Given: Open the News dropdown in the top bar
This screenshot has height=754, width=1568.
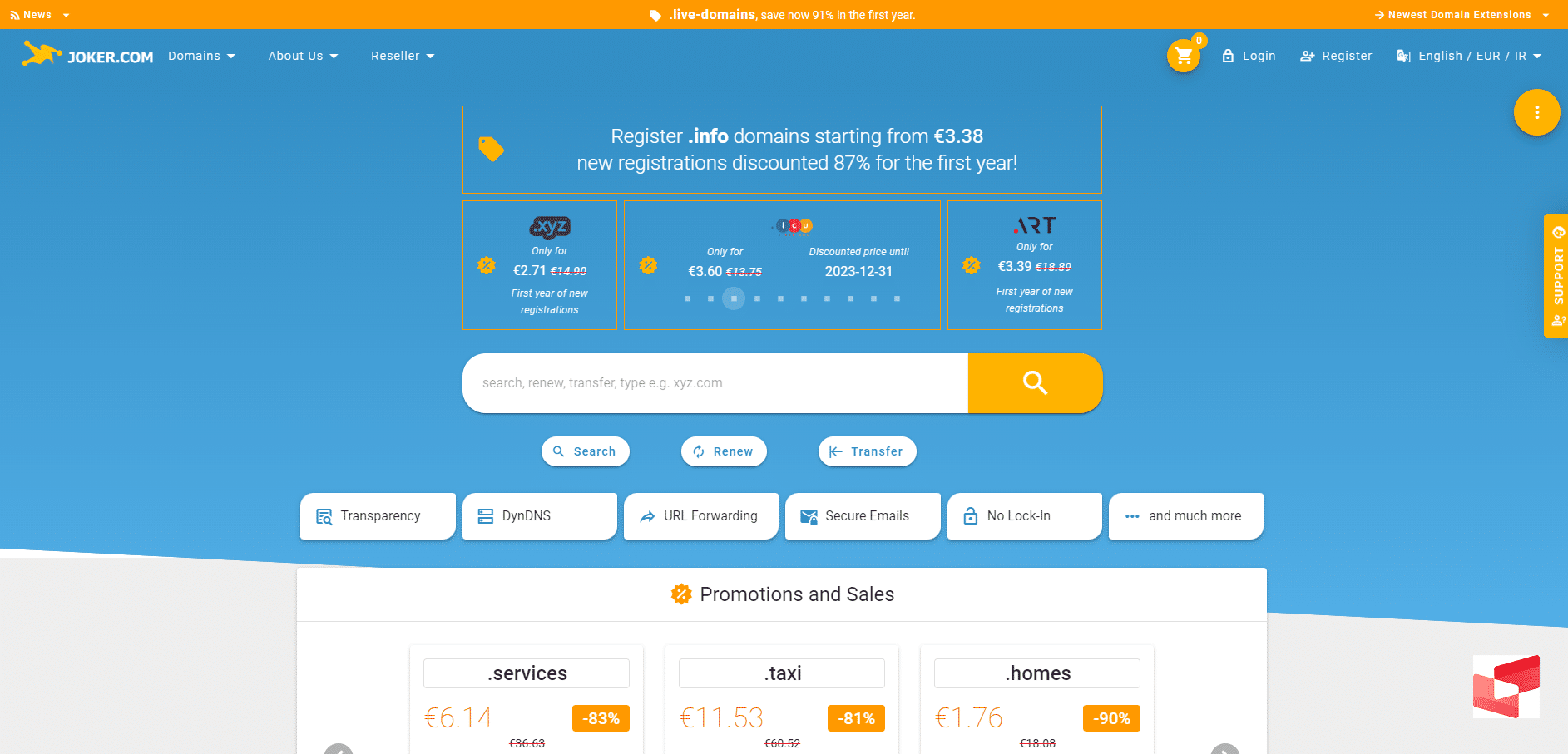Looking at the screenshot, I should 40,15.
